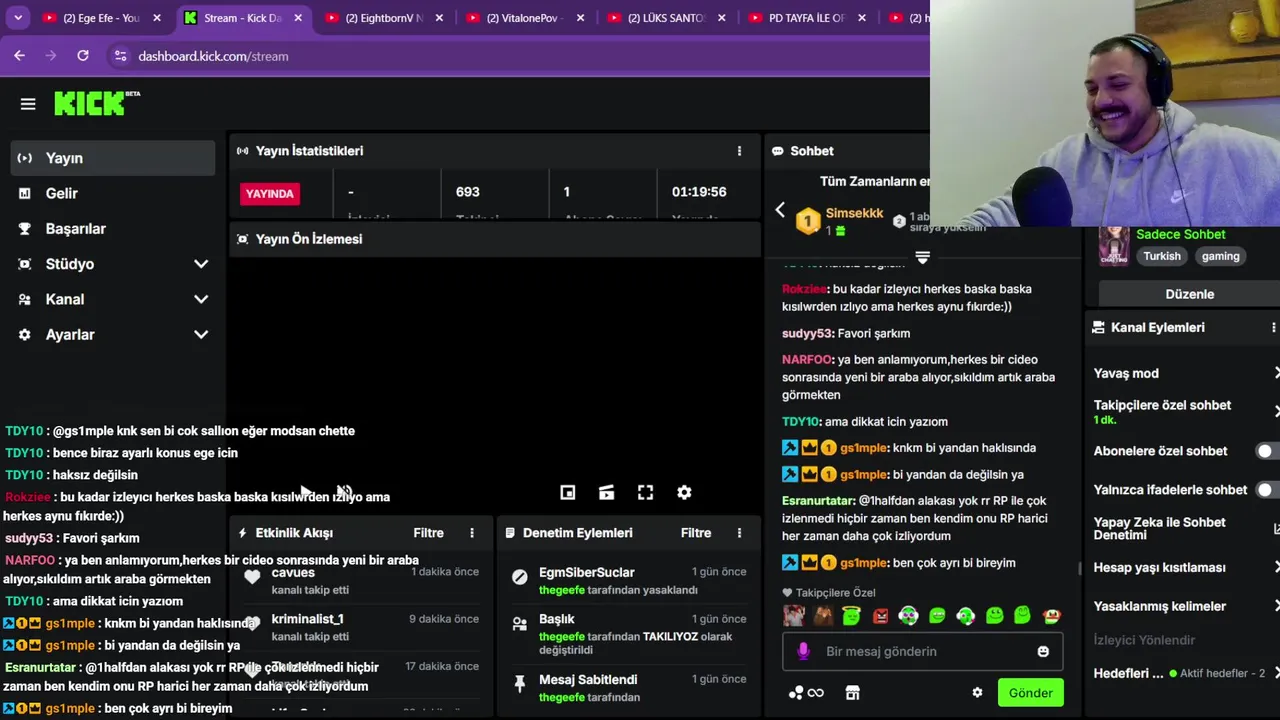Insert the angry red emote
Screen dimensions: 1280x720
click(x=880, y=616)
